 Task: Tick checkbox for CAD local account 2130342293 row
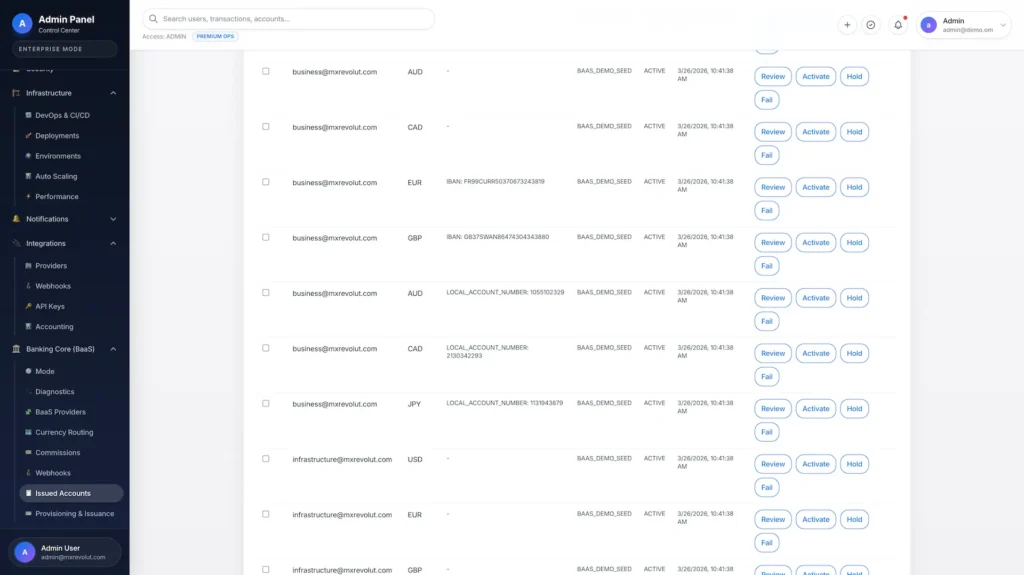point(266,348)
